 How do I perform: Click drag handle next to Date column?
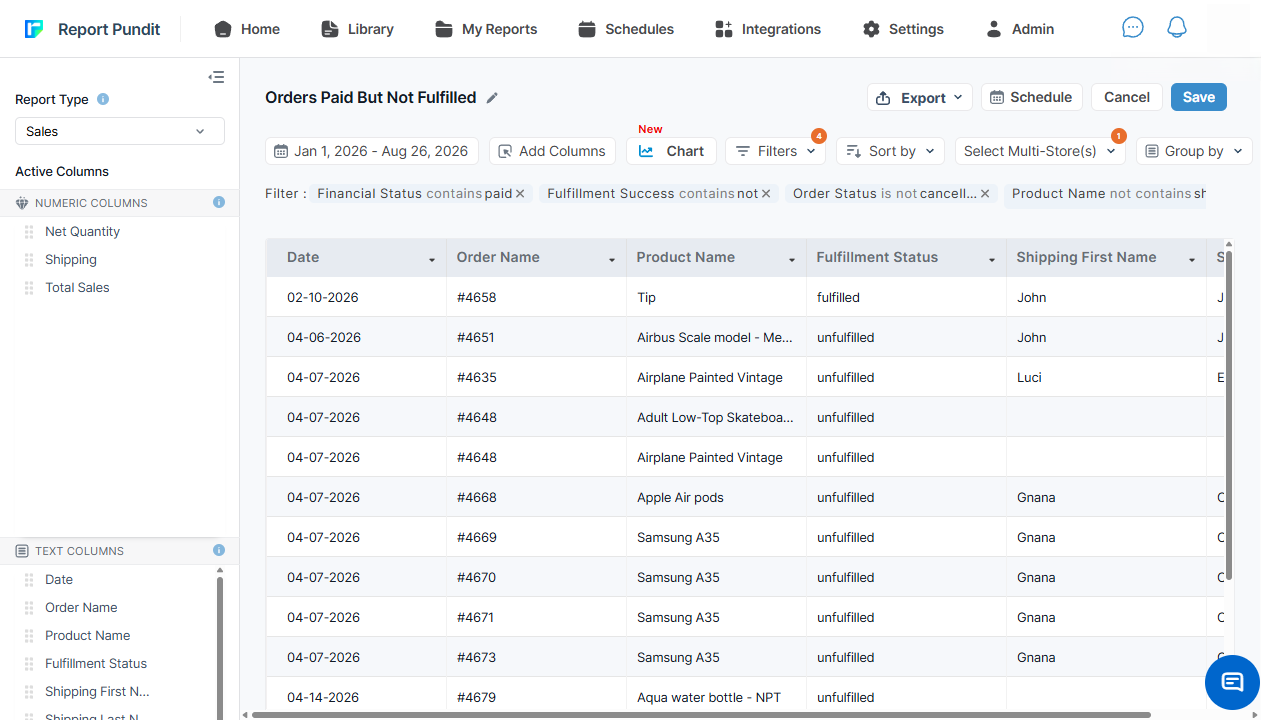point(29,579)
